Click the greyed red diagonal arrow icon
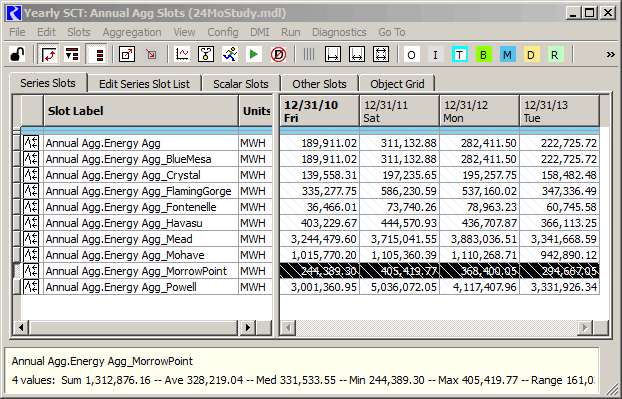Image resolution: width=622 pixels, height=399 pixels. (x=151, y=54)
